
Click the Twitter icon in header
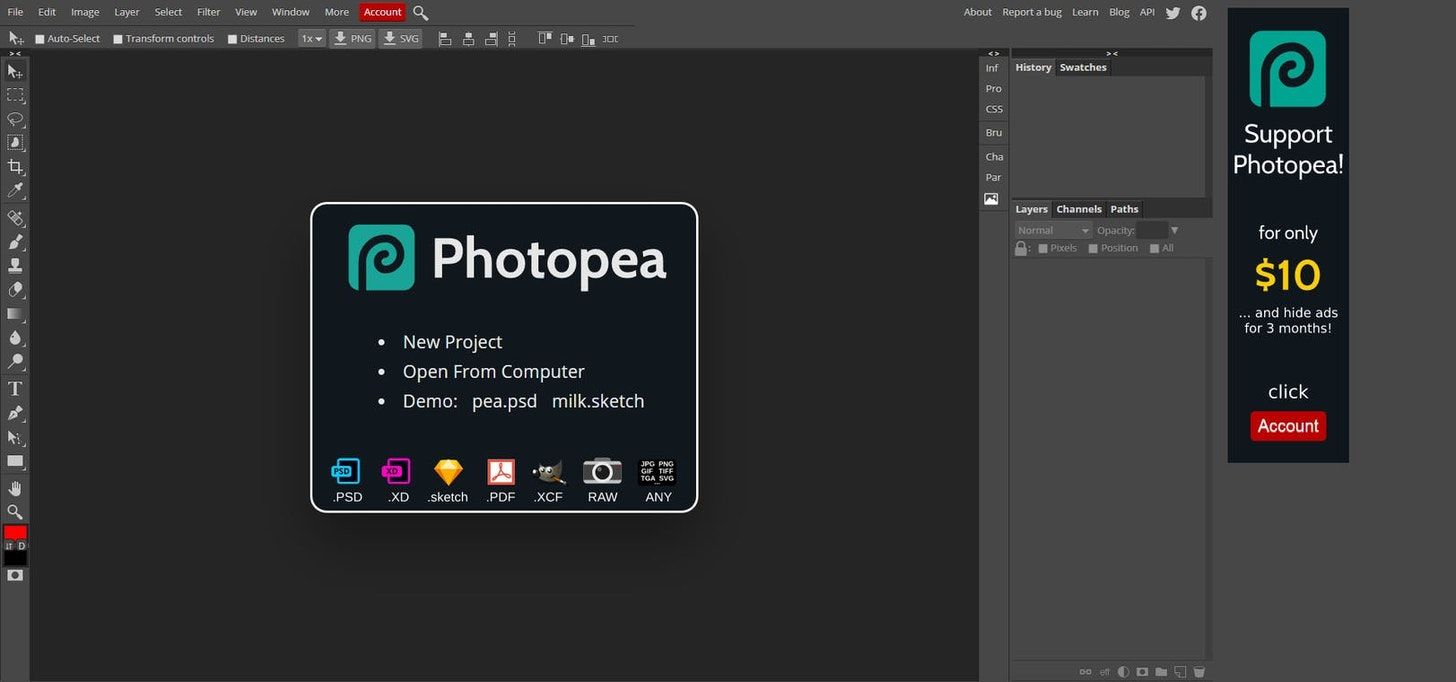[x=1173, y=13]
